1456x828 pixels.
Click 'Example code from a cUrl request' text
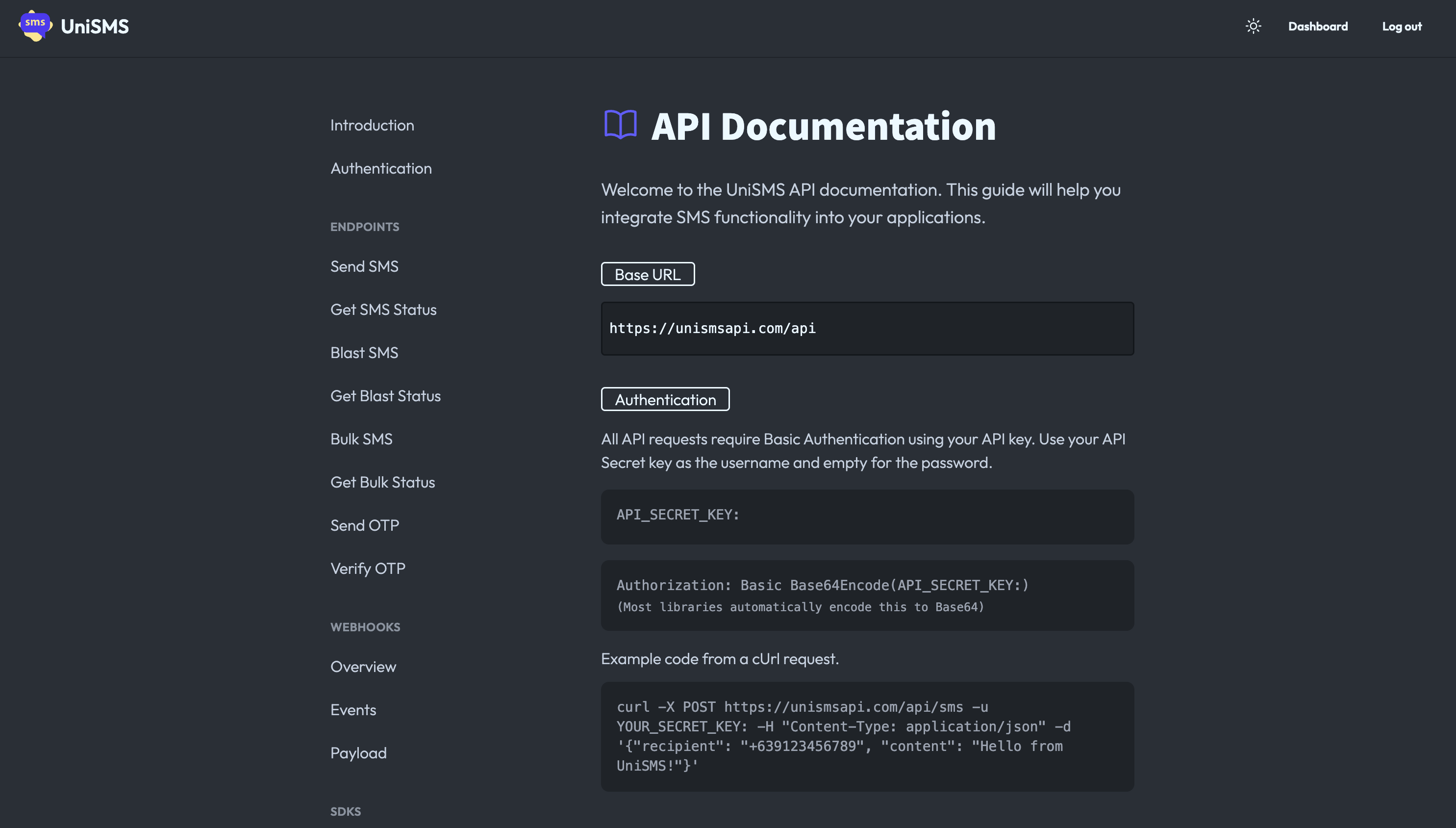click(720, 659)
